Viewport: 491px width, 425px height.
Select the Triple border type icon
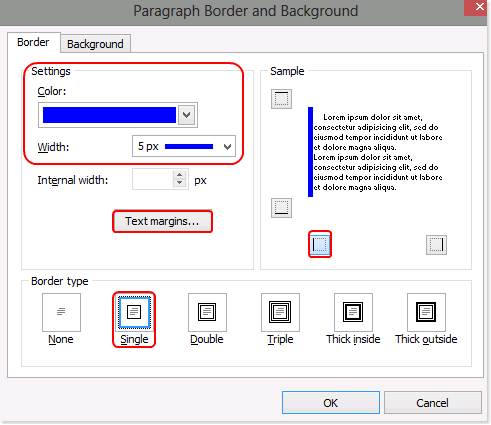[x=280, y=312]
